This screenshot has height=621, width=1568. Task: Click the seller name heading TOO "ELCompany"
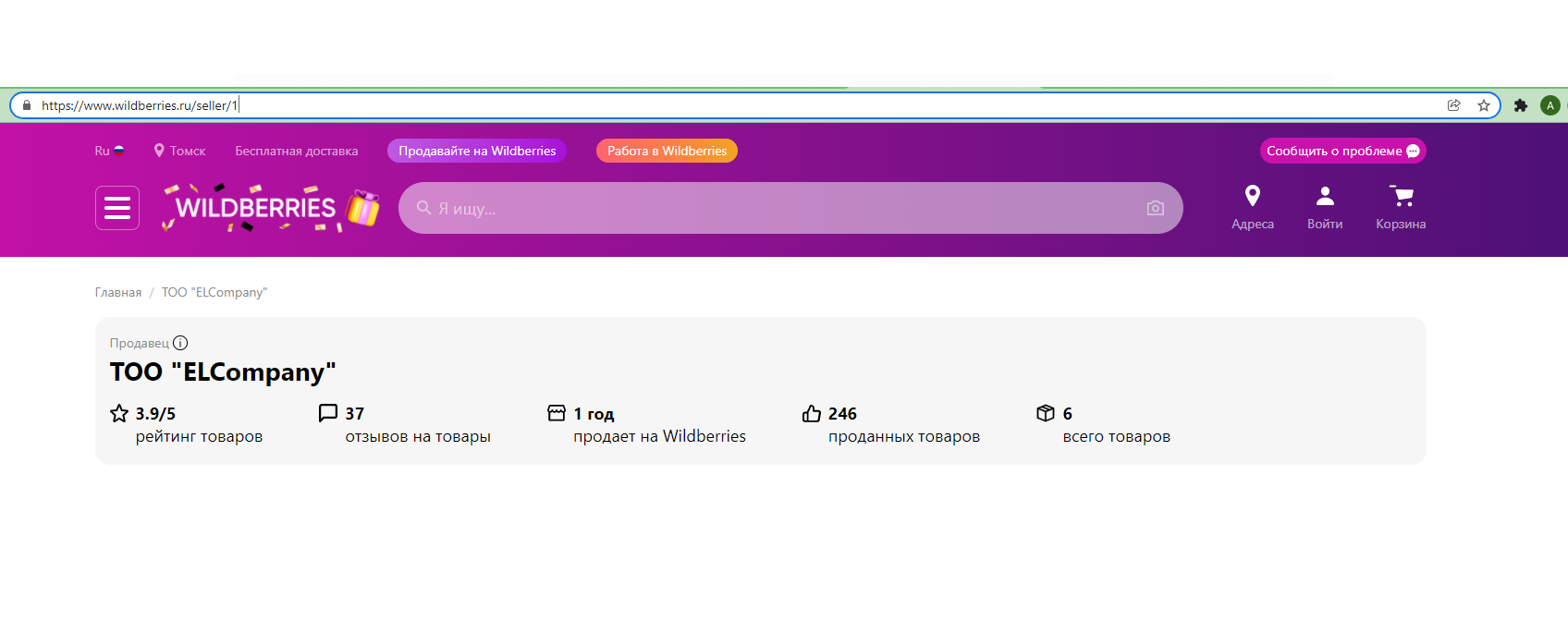tap(223, 371)
